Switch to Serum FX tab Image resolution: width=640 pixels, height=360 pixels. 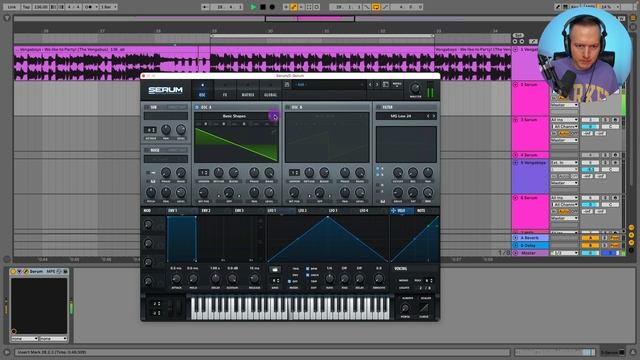tap(224, 91)
